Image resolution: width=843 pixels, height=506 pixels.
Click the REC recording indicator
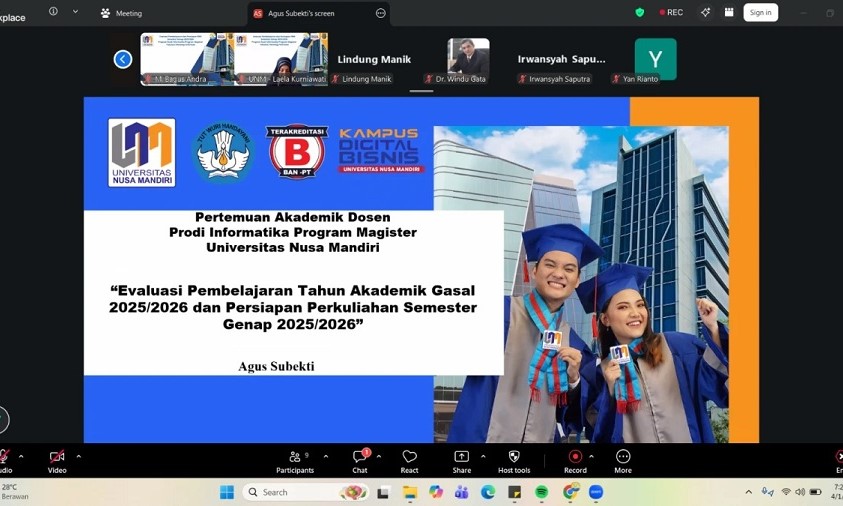[671, 13]
